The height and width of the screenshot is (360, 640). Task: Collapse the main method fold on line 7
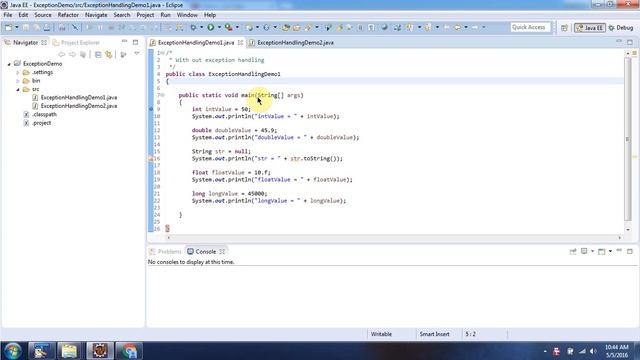(x=163, y=95)
